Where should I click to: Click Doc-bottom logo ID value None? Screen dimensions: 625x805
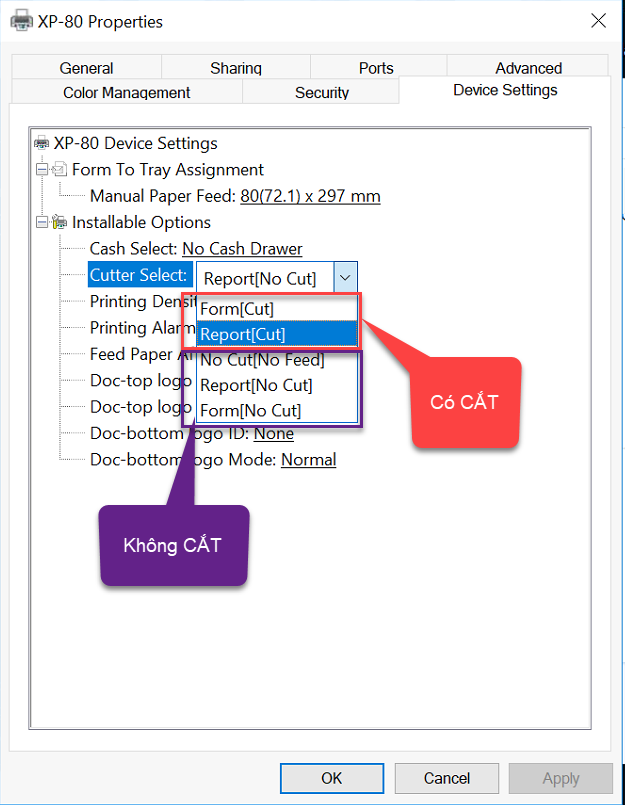pos(274,433)
